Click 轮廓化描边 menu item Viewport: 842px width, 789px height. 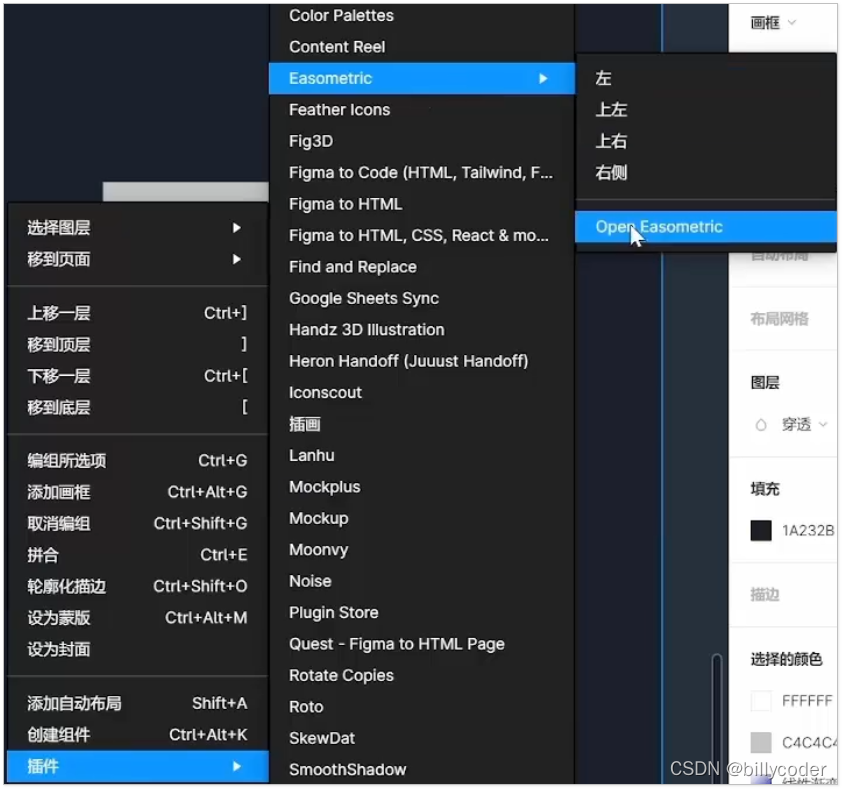tap(137, 586)
